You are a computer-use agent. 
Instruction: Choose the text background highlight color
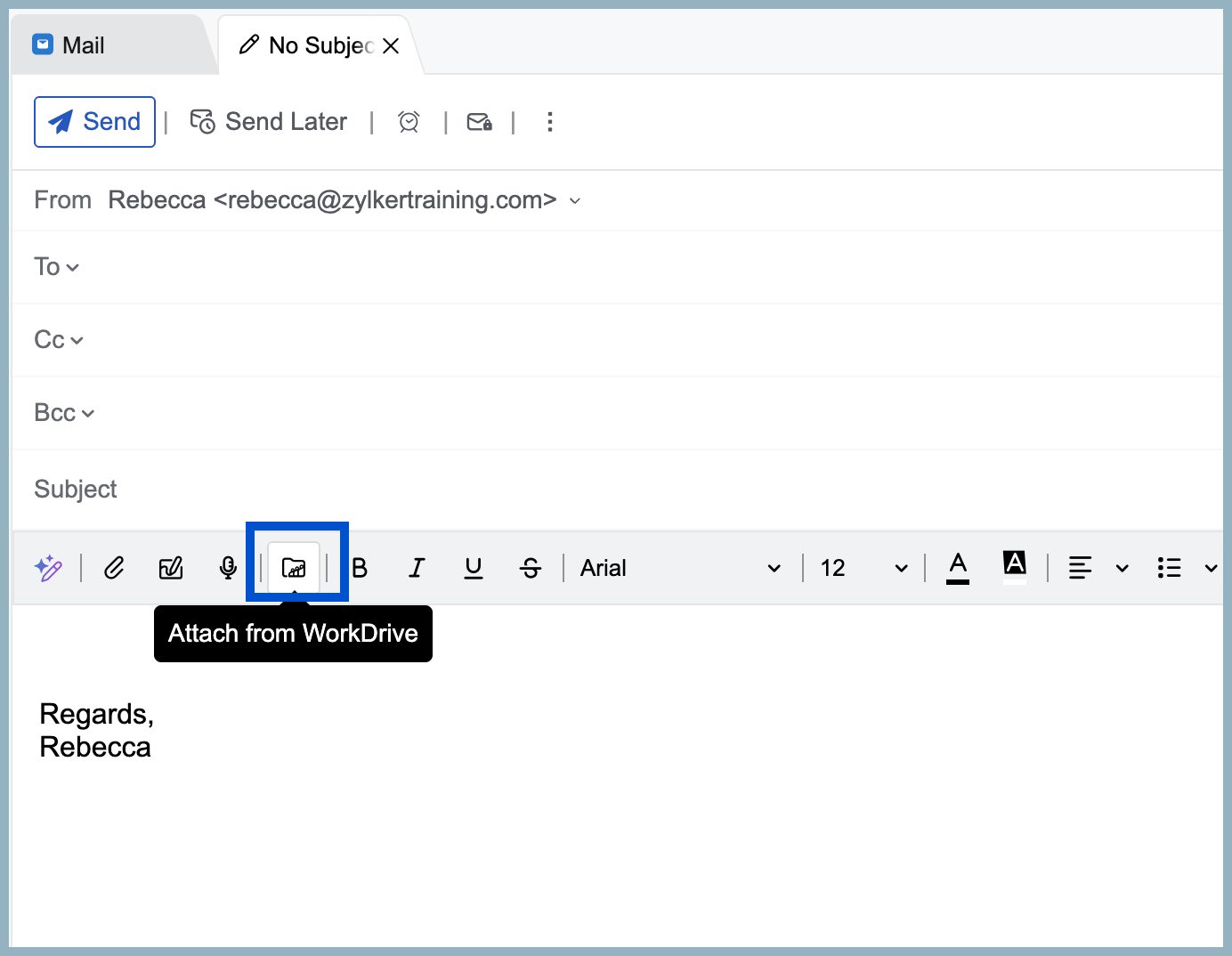(x=1015, y=567)
